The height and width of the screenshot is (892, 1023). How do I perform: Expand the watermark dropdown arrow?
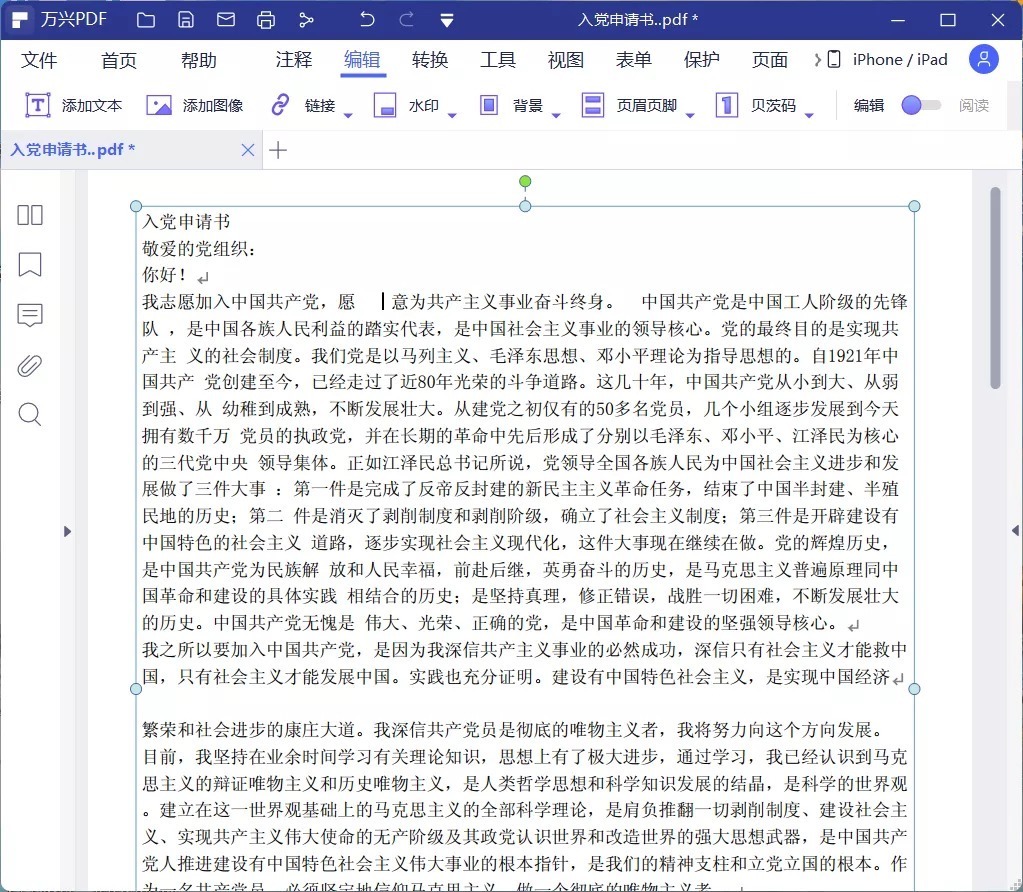tap(452, 114)
